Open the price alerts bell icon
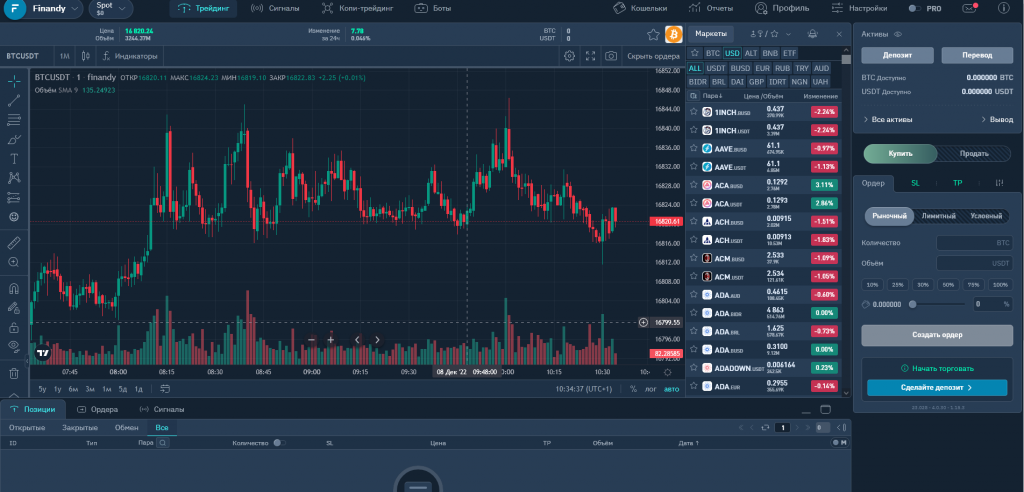Screen dimensions: 1024x492 click(812, 34)
